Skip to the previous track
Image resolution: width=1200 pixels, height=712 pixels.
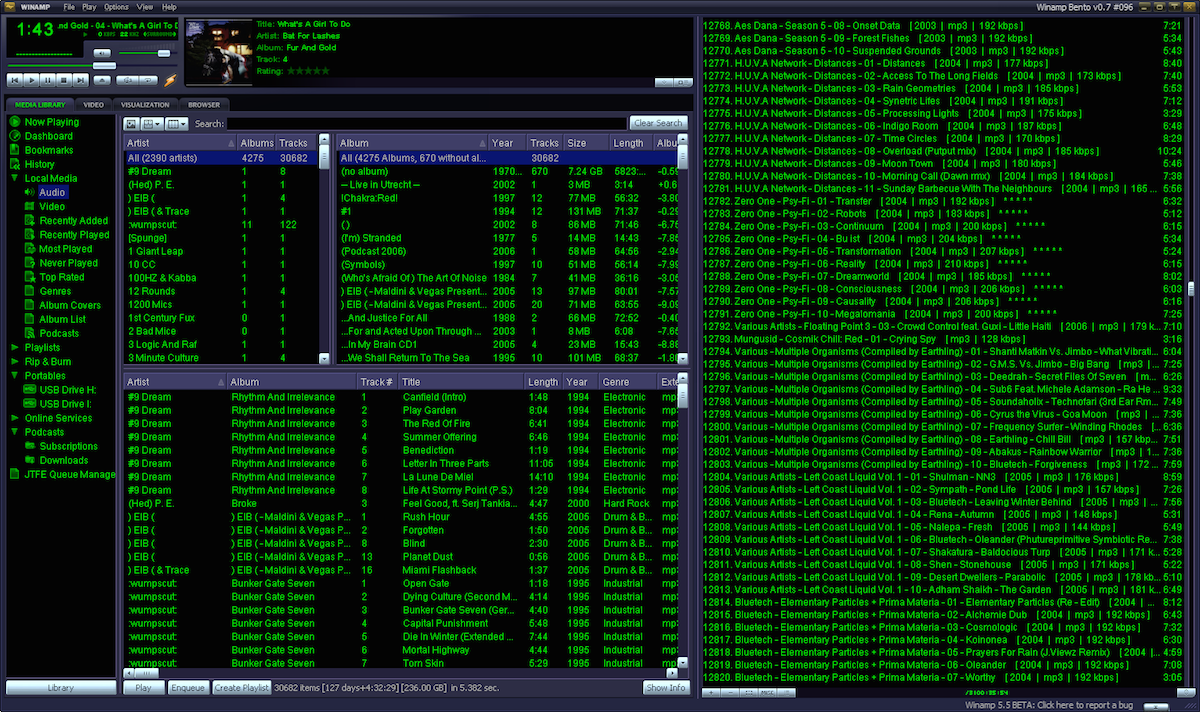point(15,80)
